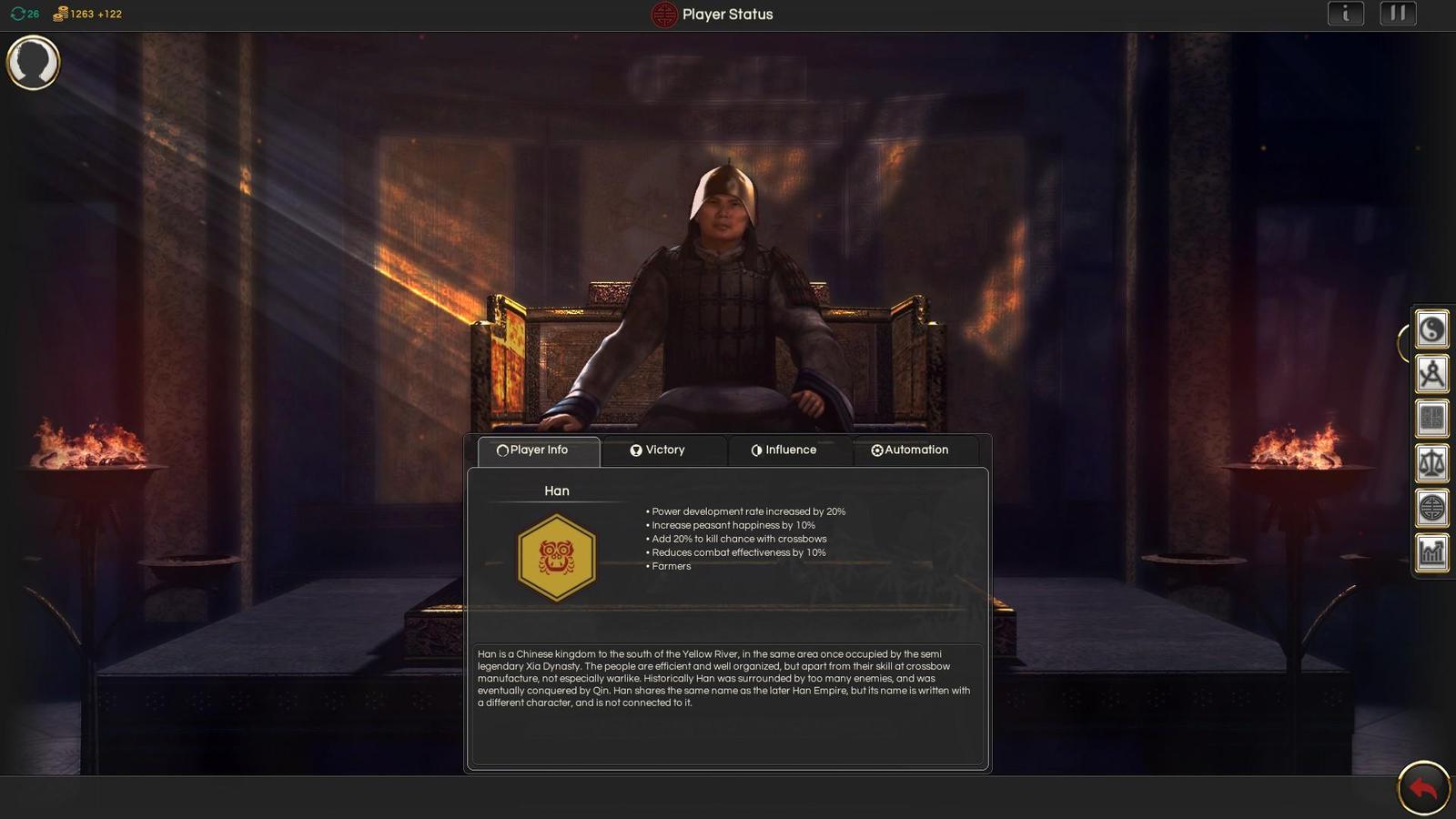Pause the game with the pause button

coord(1398,14)
